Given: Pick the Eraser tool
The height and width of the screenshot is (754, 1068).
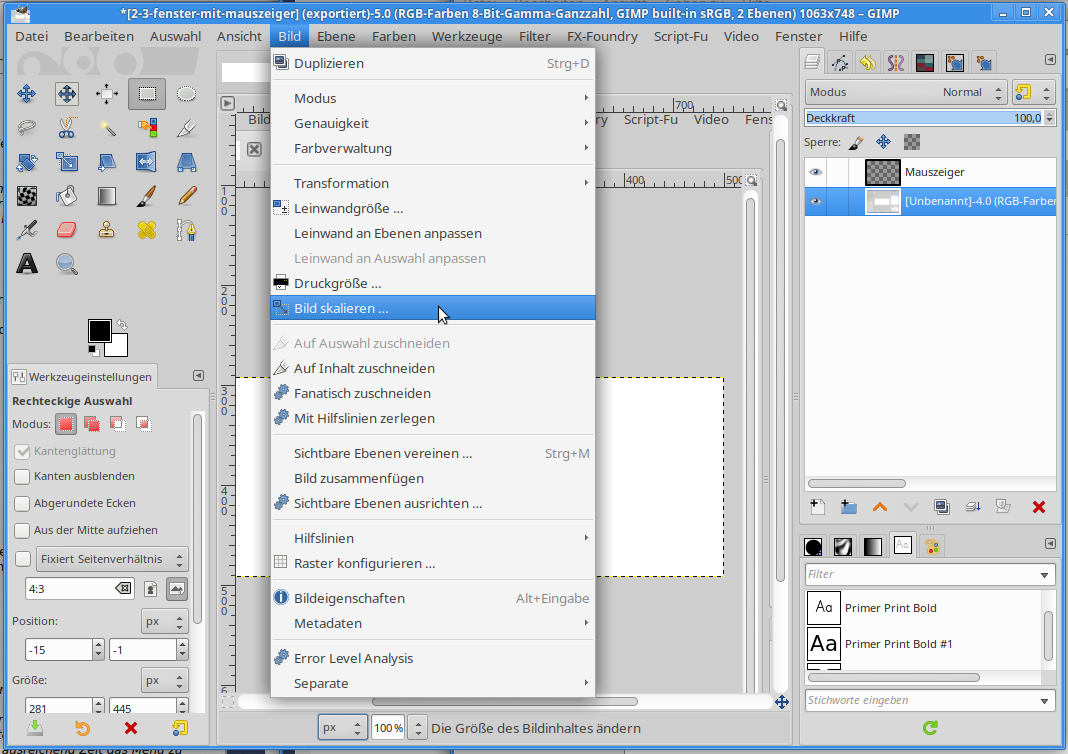Looking at the screenshot, I should 67,230.
